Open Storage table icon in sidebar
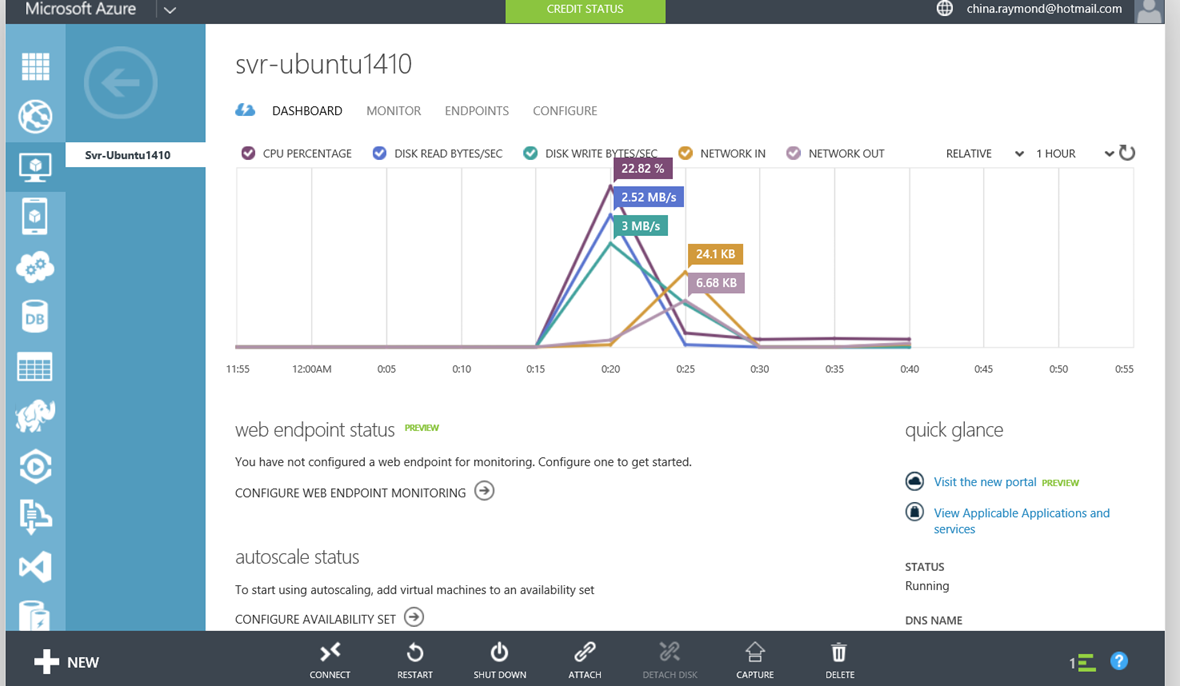 tap(35, 367)
